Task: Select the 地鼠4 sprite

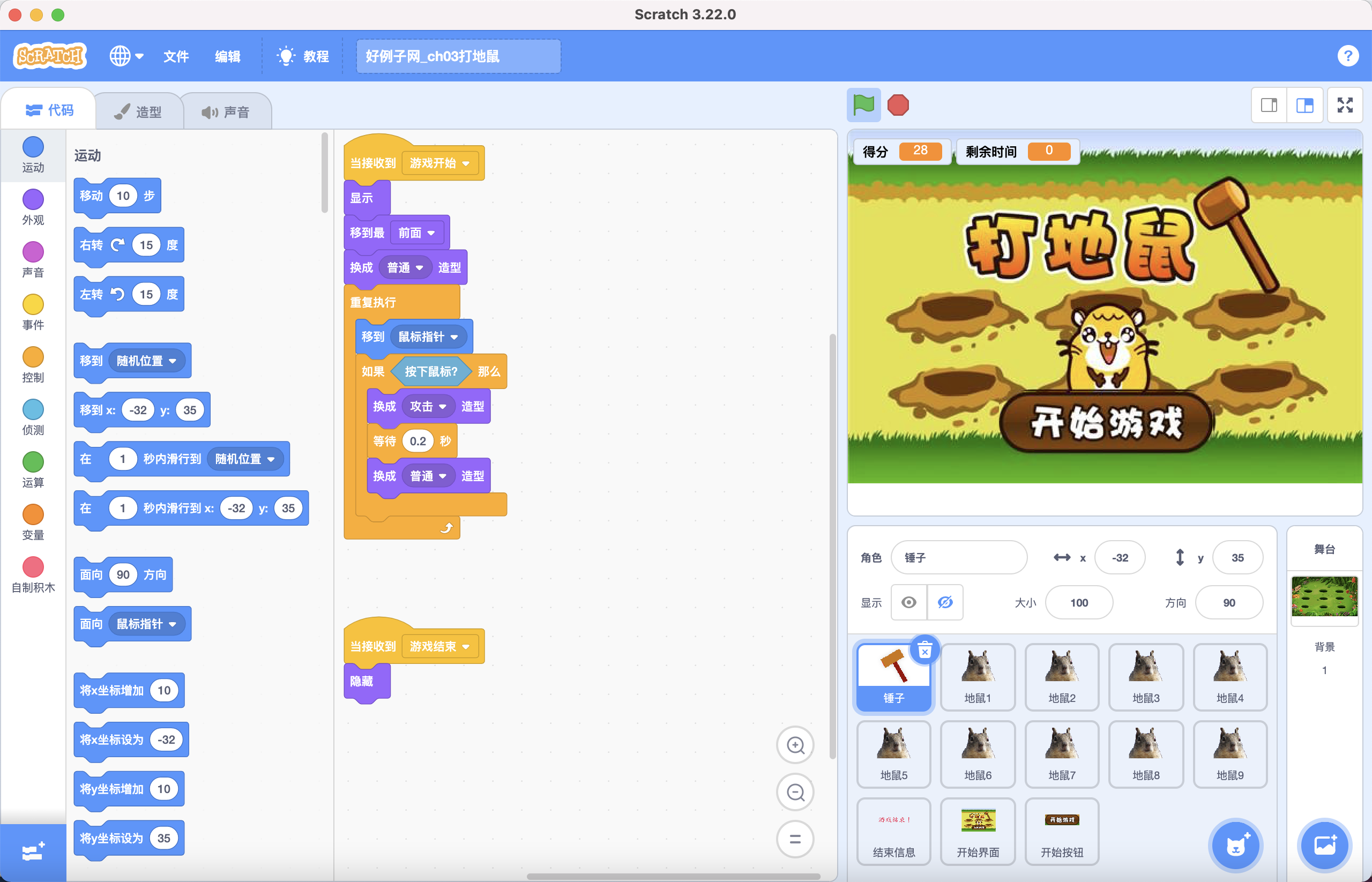Action: [1230, 676]
